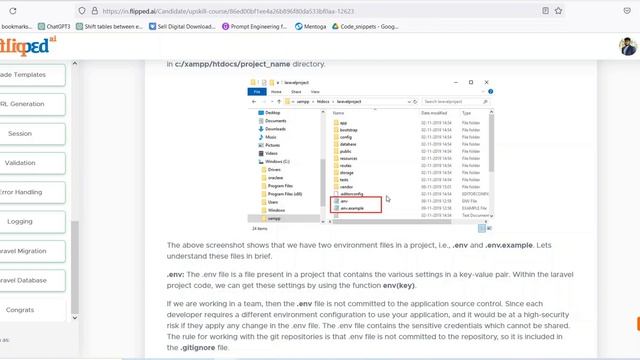The image size is (640, 360).
Task: Click the sidebar scroll down arrow
Action: (x=75, y=318)
